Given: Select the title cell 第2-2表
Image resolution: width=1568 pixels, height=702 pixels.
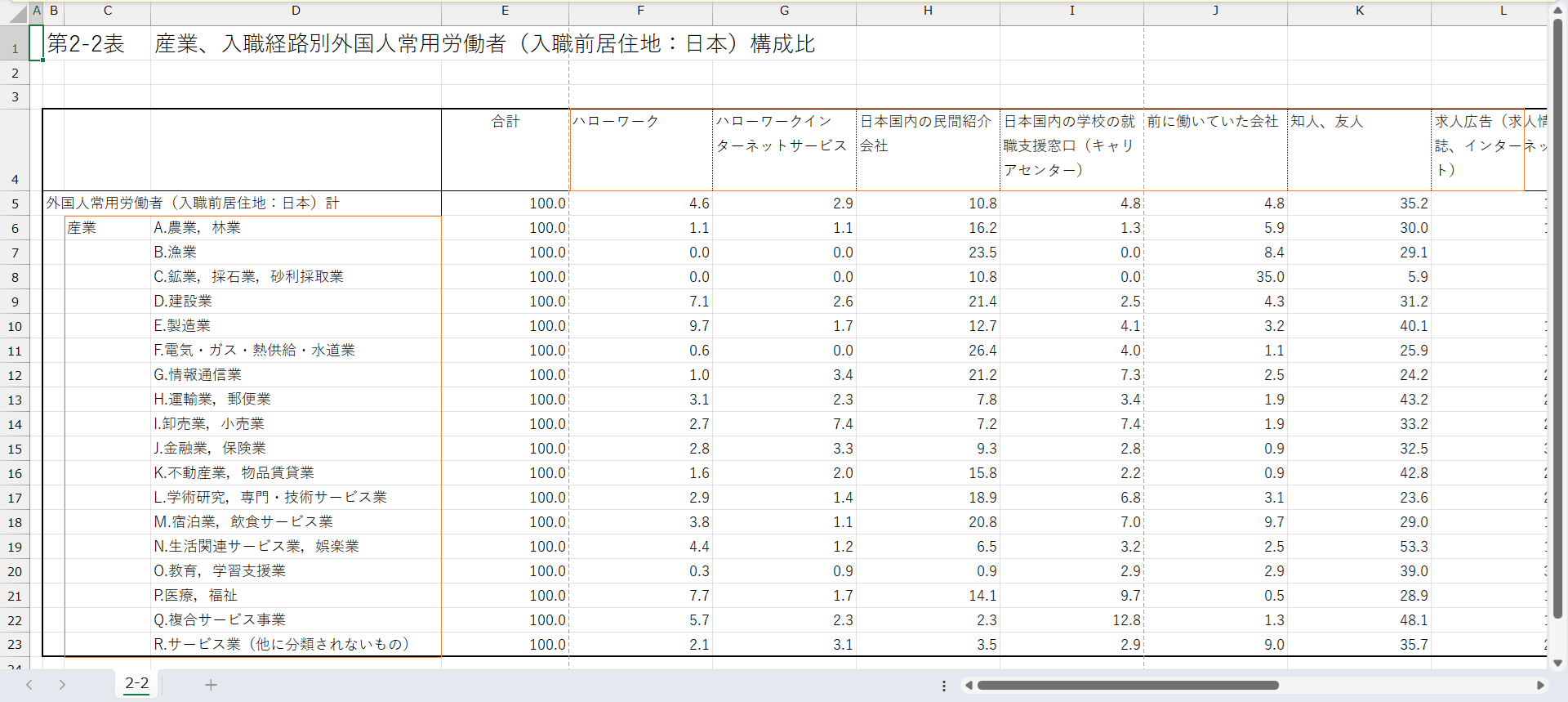Looking at the screenshot, I should pyautogui.click(x=86, y=44).
